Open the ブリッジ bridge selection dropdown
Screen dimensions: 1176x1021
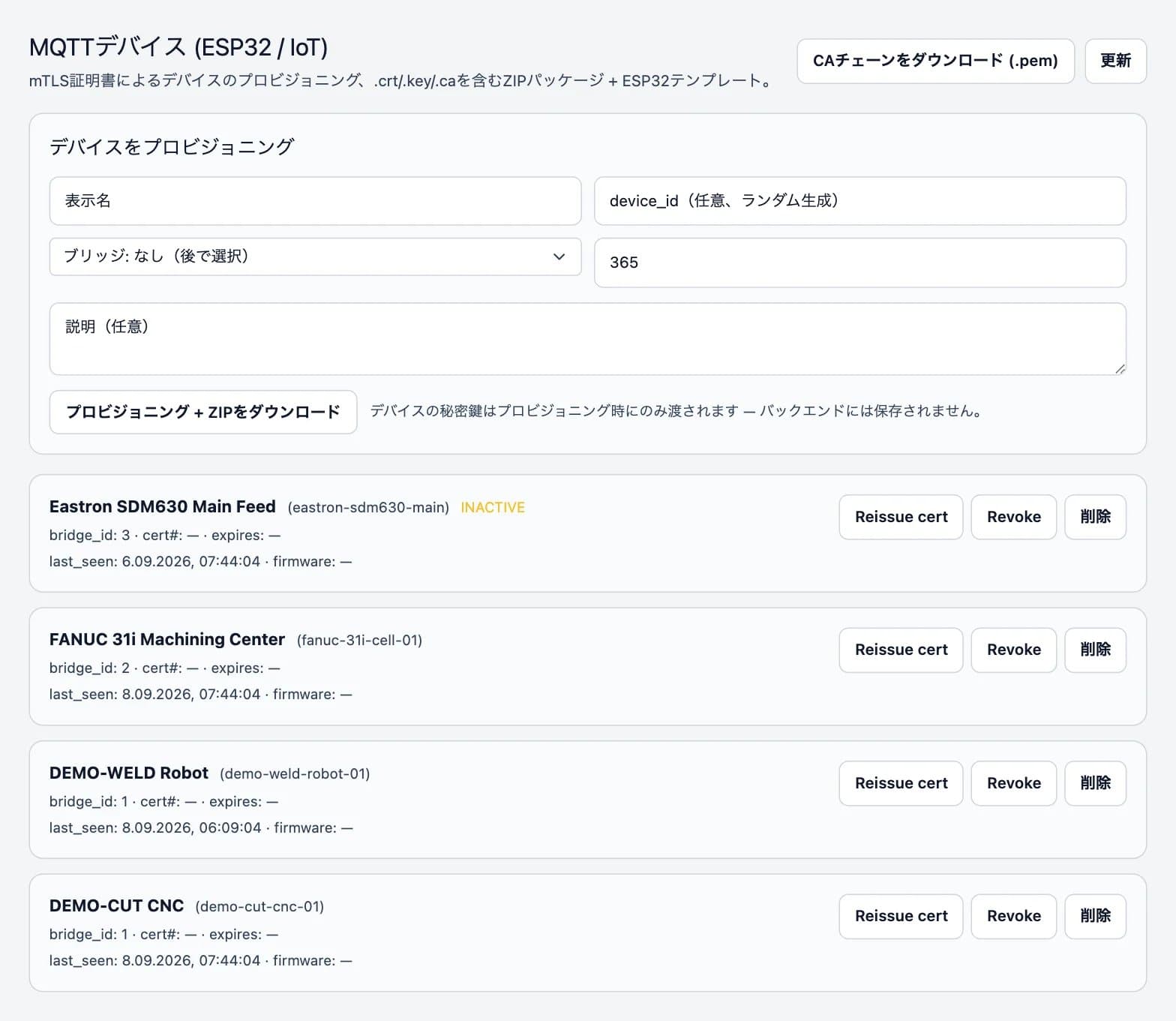click(x=315, y=257)
